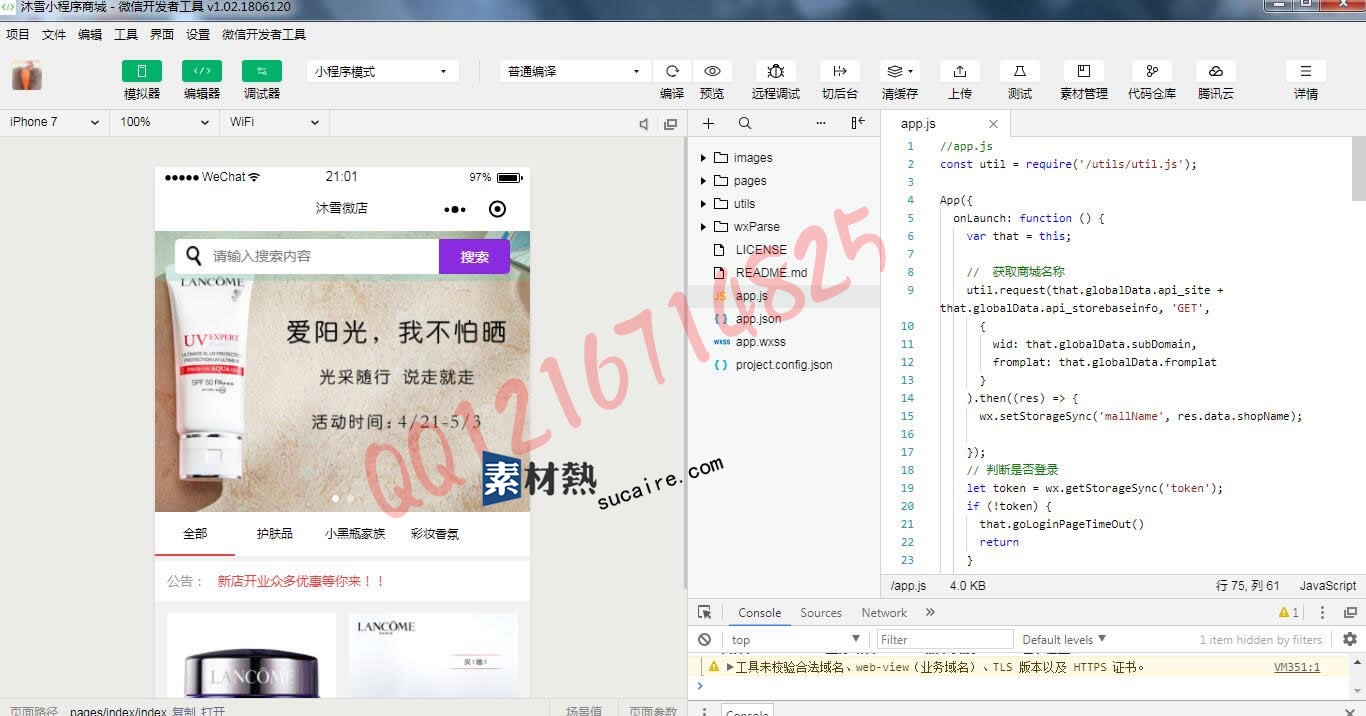Open the 100% zoom dropdown
This screenshot has height=716, width=1366.
click(x=165, y=122)
